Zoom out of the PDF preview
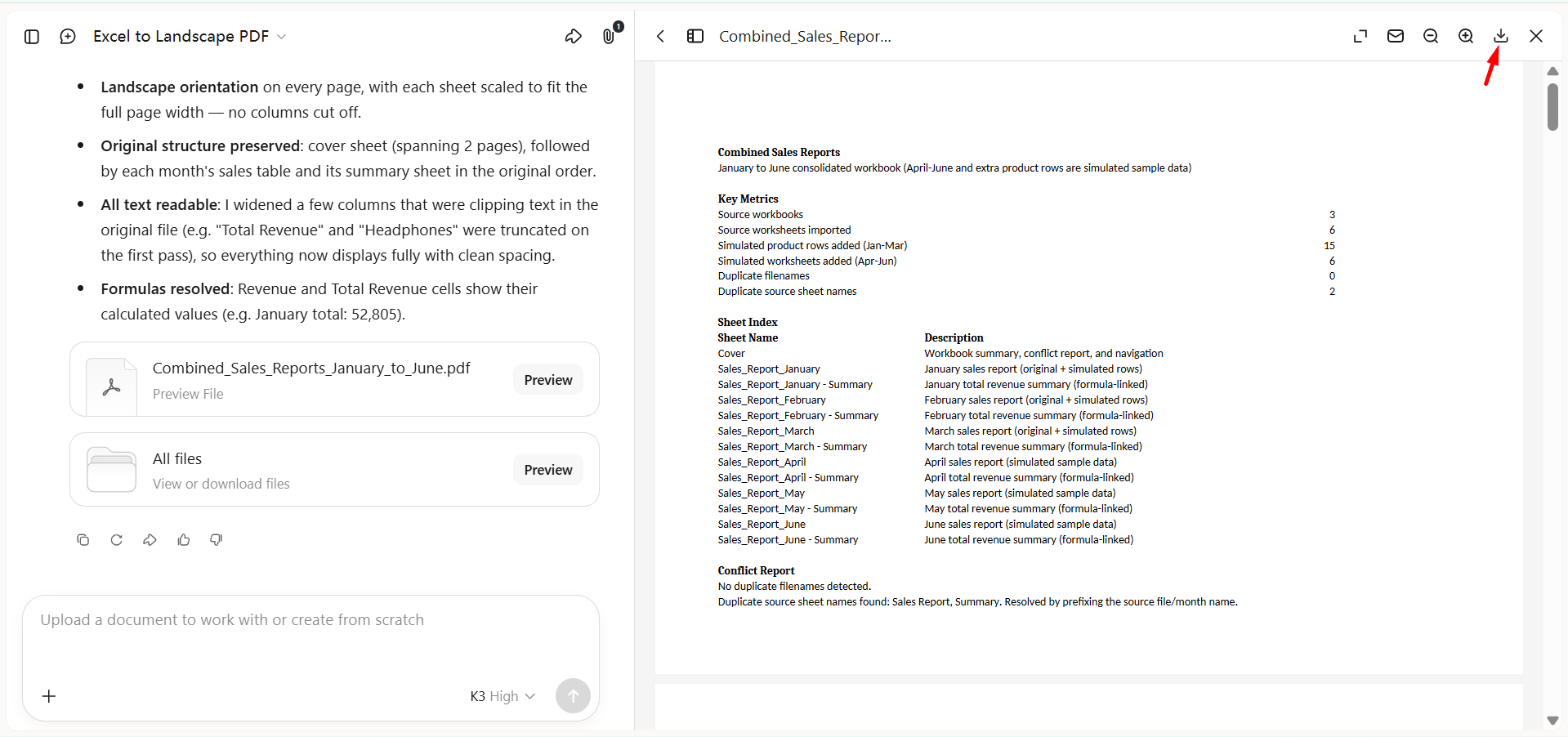The image size is (1568, 737). point(1431,37)
